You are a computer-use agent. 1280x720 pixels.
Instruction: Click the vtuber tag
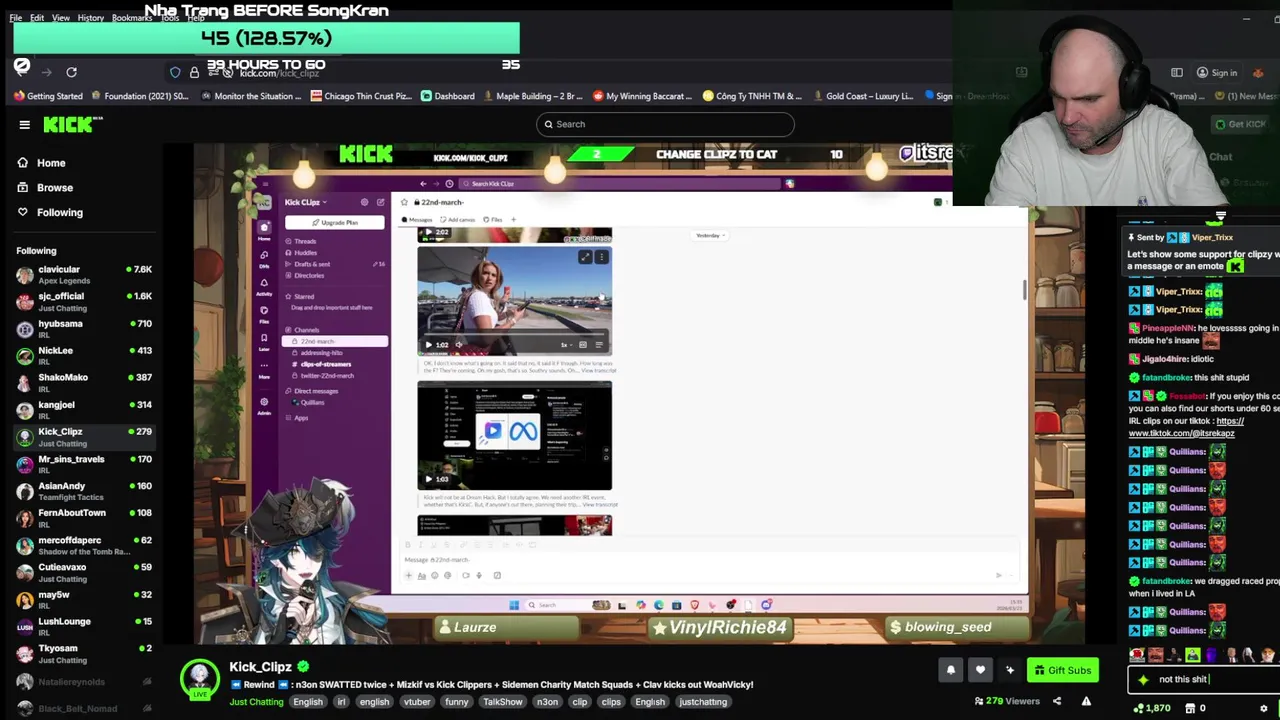point(417,702)
